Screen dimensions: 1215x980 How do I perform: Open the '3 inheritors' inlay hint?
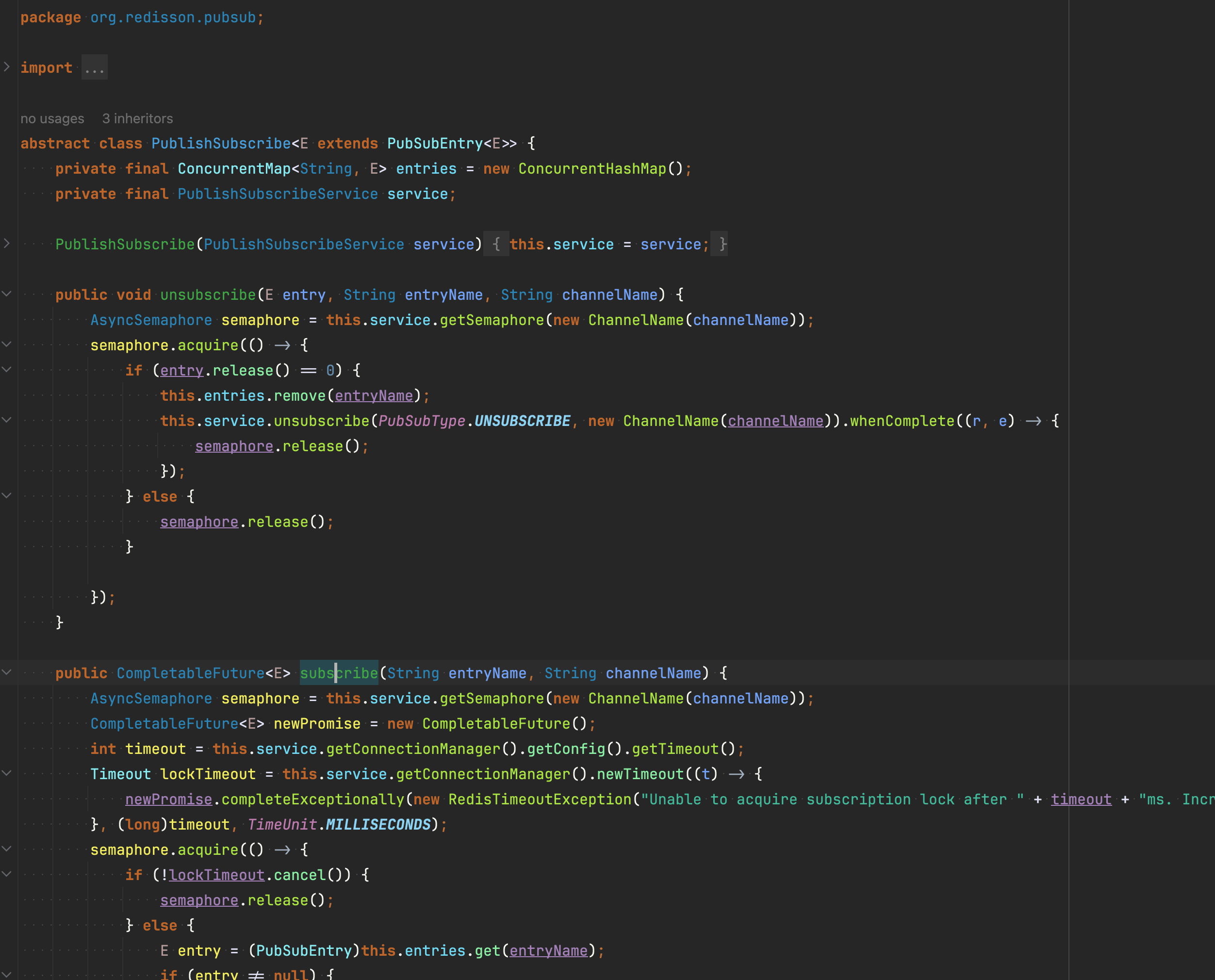[138, 118]
